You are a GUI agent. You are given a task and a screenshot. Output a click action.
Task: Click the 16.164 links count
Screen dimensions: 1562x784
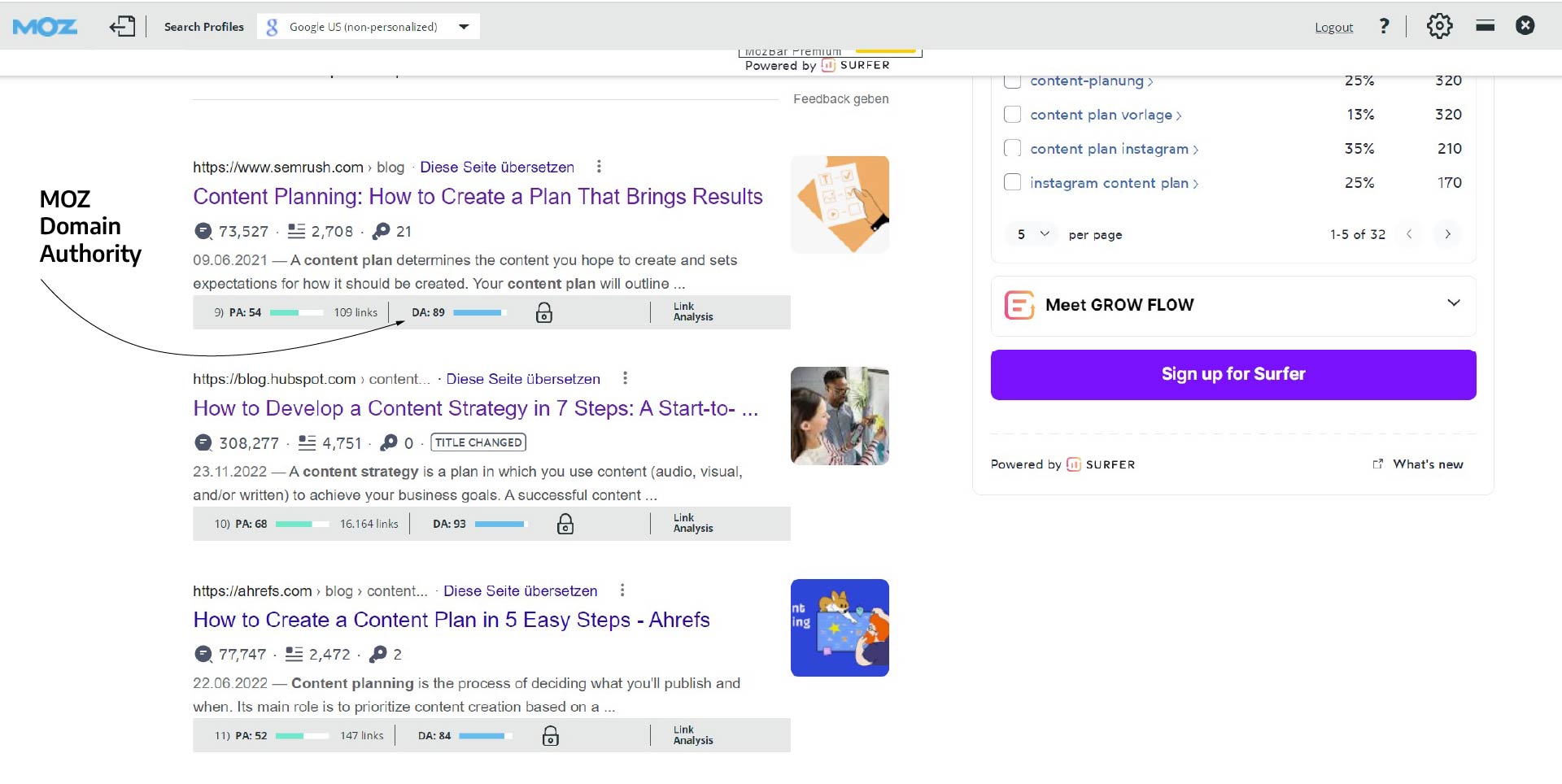click(x=369, y=525)
